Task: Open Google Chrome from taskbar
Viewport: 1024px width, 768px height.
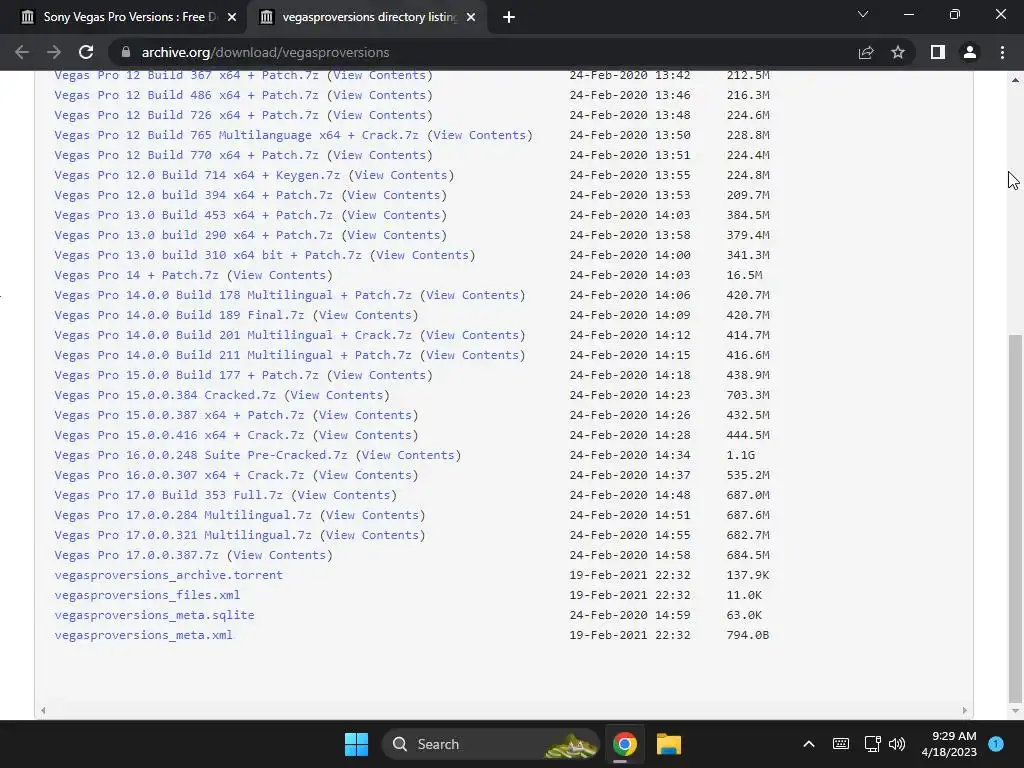Action: (x=624, y=744)
